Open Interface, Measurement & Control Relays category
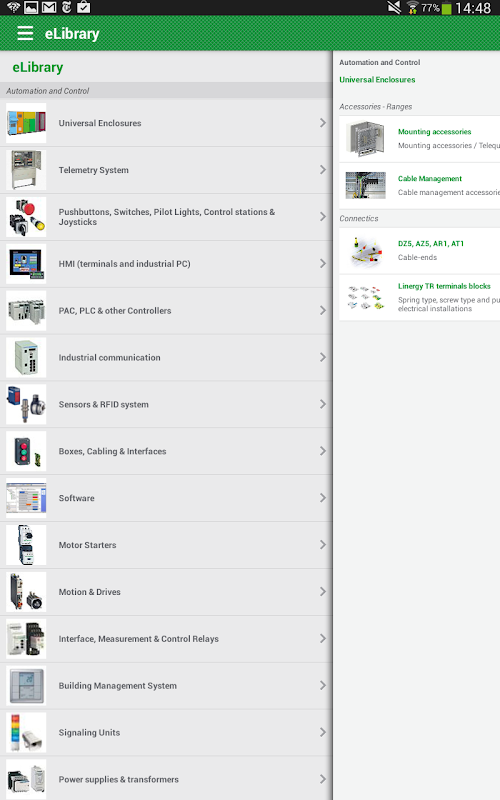500x800 pixels. coord(166,639)
